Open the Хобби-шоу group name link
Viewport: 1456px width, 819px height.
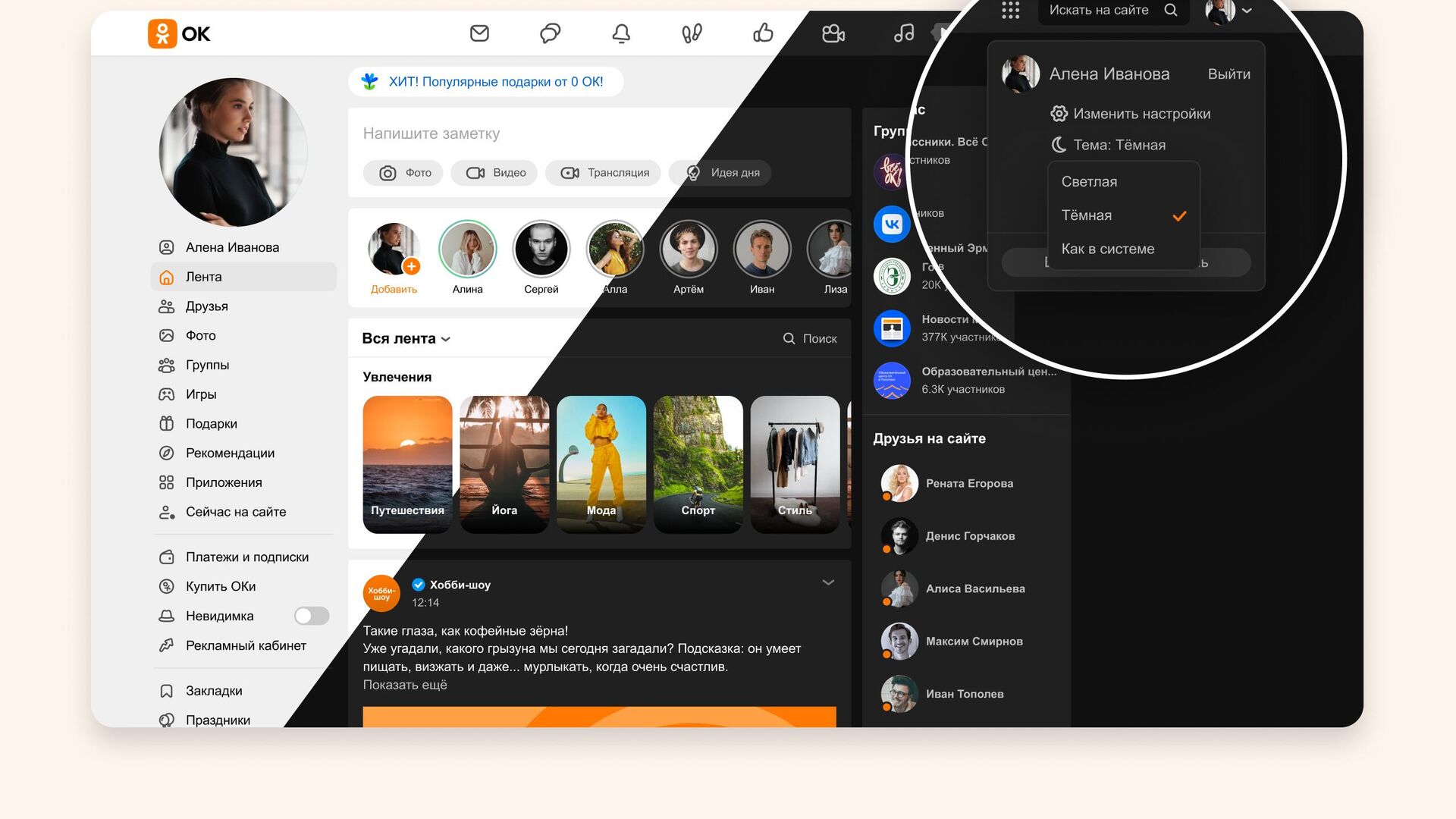pyautogui.click(x=460, y=585)
